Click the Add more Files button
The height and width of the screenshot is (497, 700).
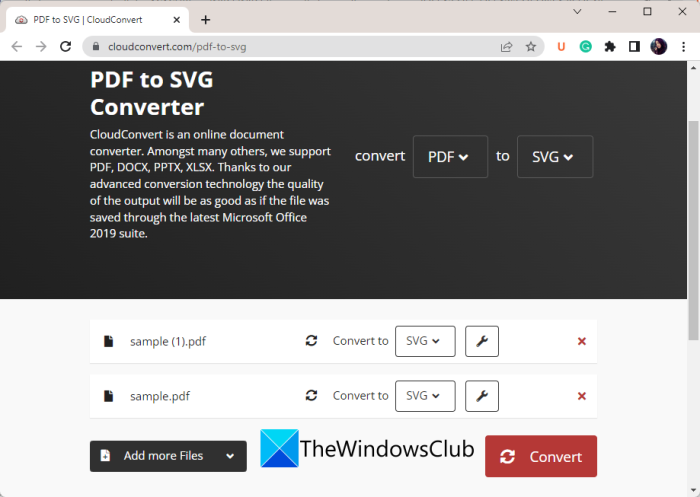[168, 456]
